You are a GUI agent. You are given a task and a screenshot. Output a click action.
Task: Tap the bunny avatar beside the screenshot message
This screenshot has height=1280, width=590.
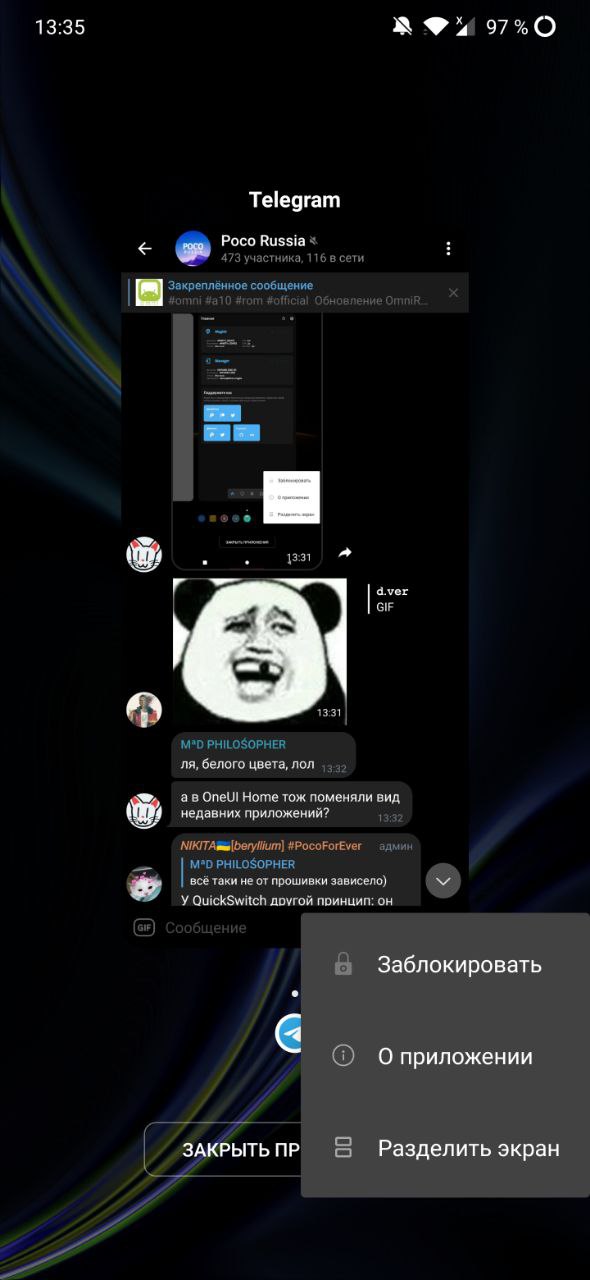pyautogui.click(x=144, y=554)
